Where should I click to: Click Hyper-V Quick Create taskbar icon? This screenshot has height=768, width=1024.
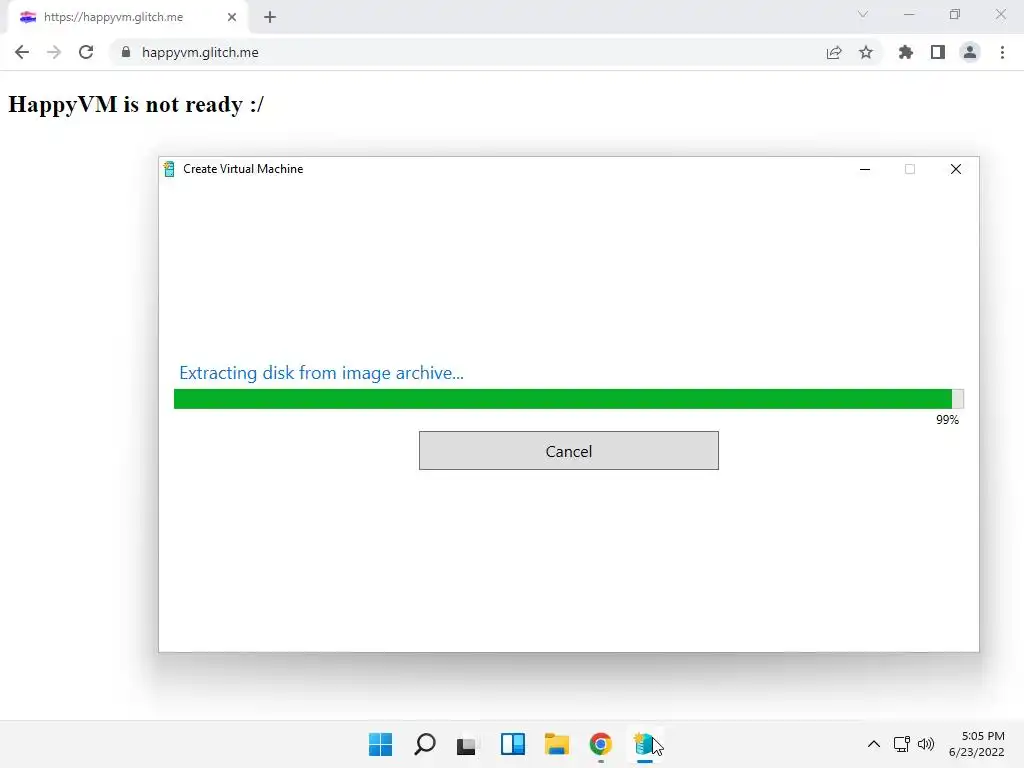pos(645,744)
